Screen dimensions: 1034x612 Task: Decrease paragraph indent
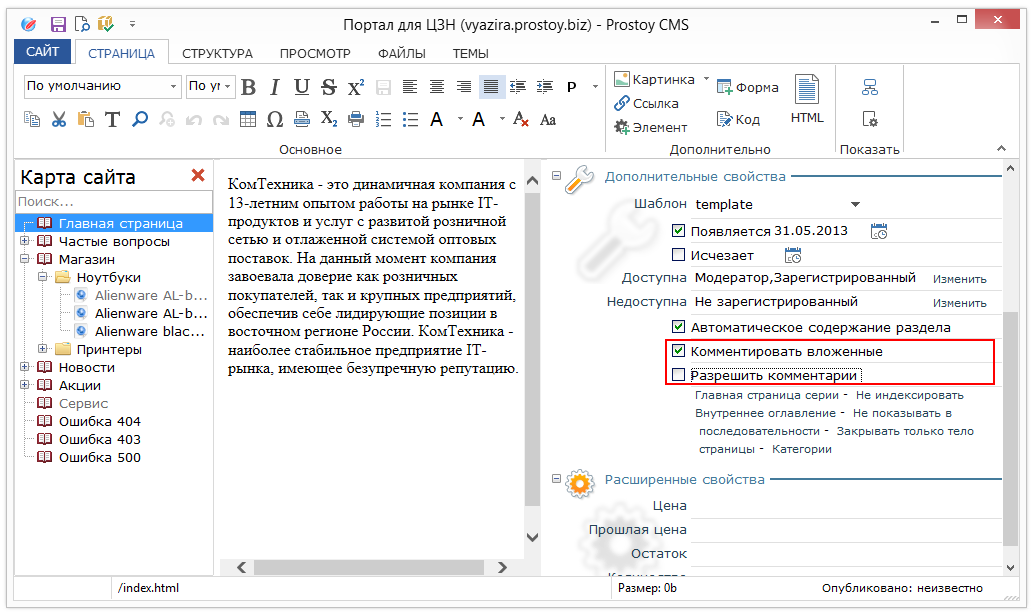pyautogui.click(x=518, y=87)
